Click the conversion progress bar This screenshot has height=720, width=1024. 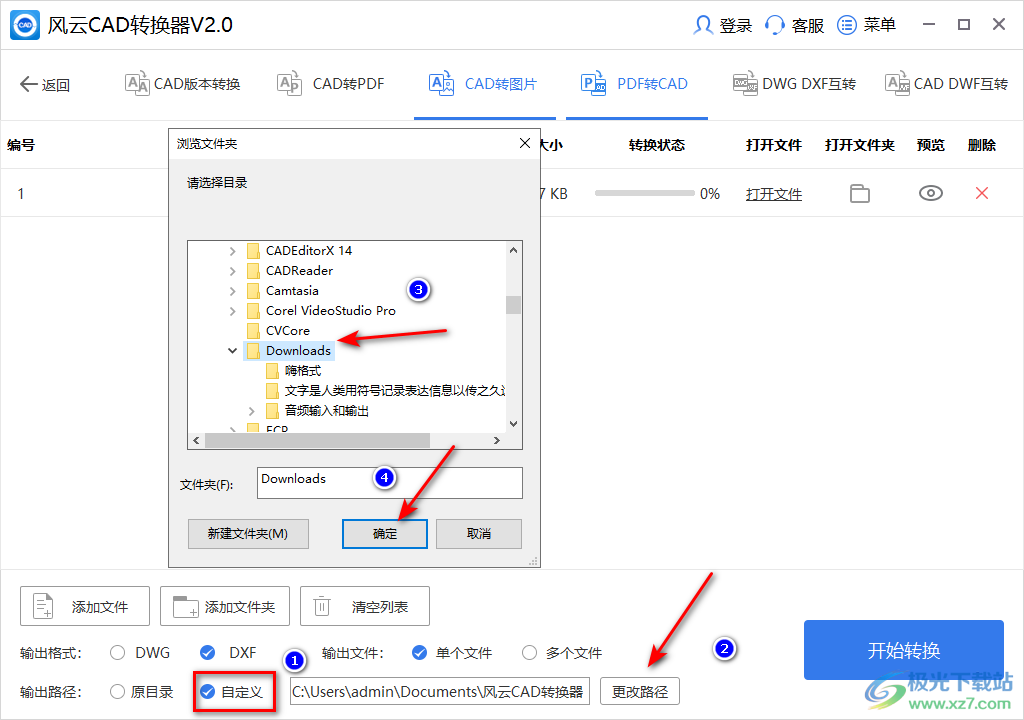point(645,193)
